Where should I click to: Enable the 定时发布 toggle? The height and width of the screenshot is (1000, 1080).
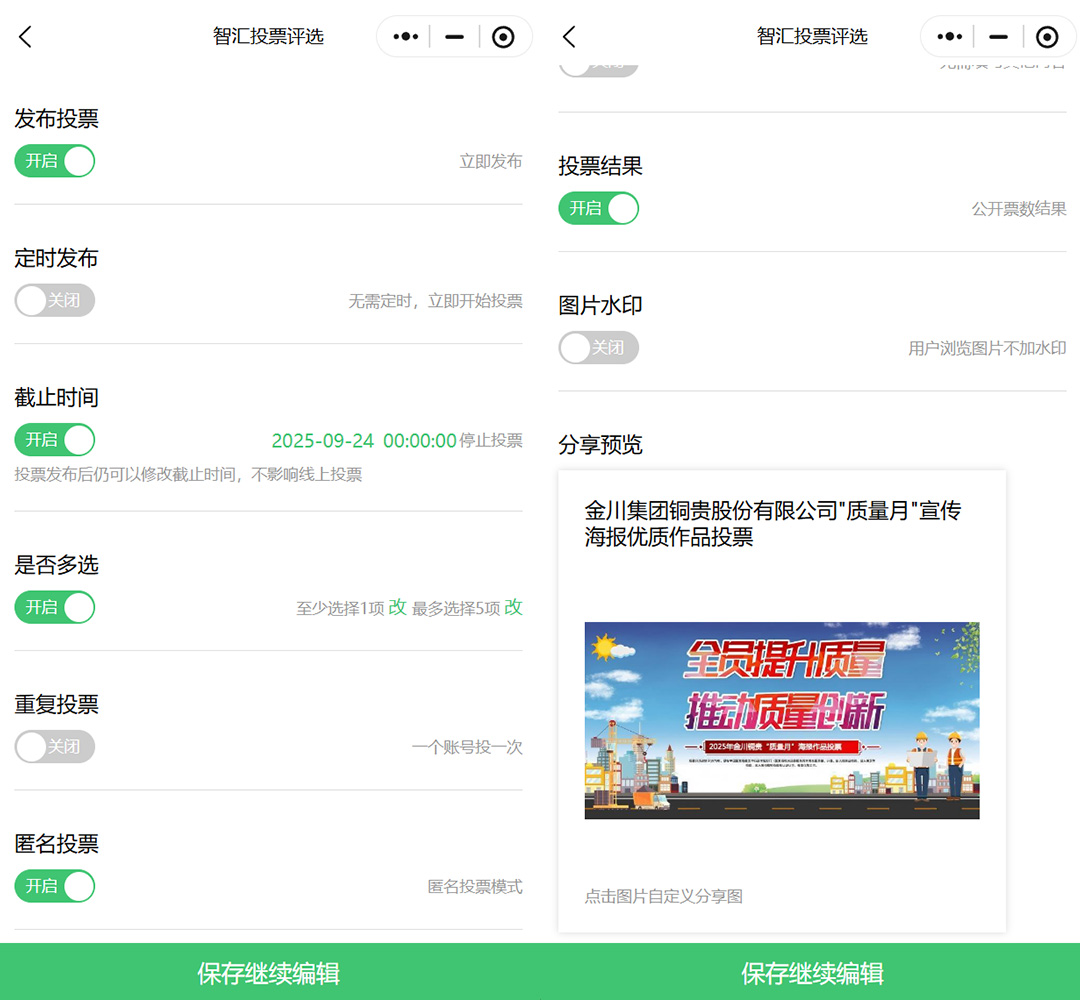[x=55, y=300]
